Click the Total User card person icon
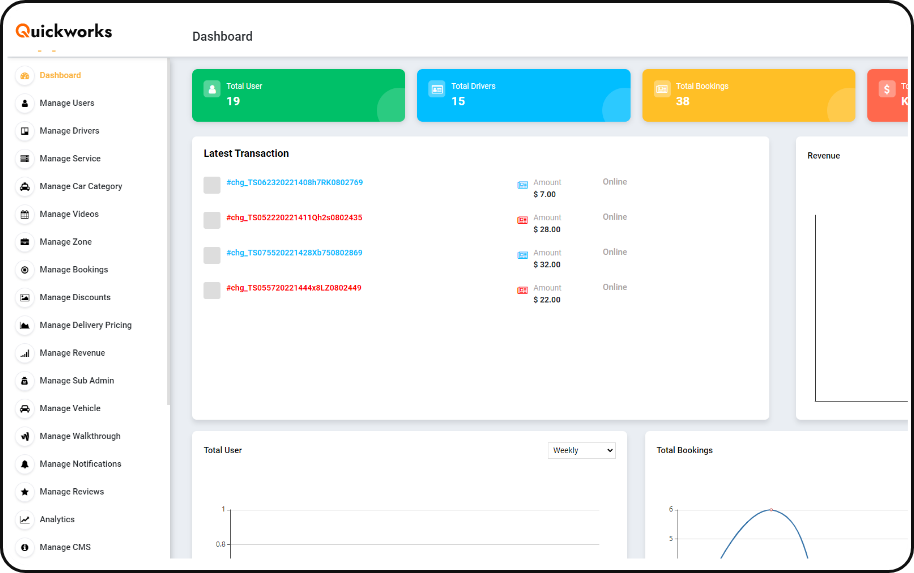This screenshot has height=573, width=914. (212, 89)
